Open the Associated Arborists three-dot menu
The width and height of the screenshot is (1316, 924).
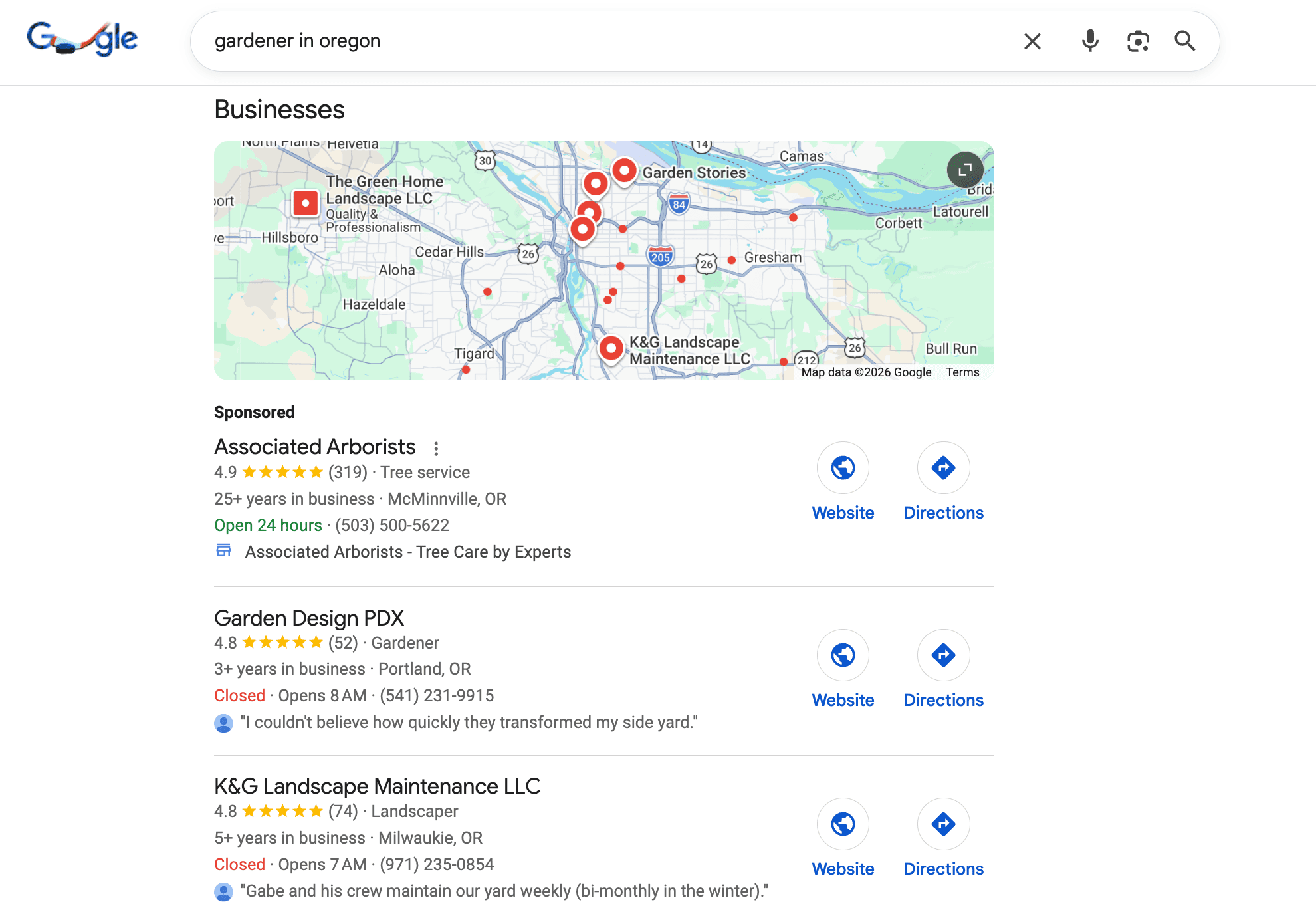tap(436, 449)
